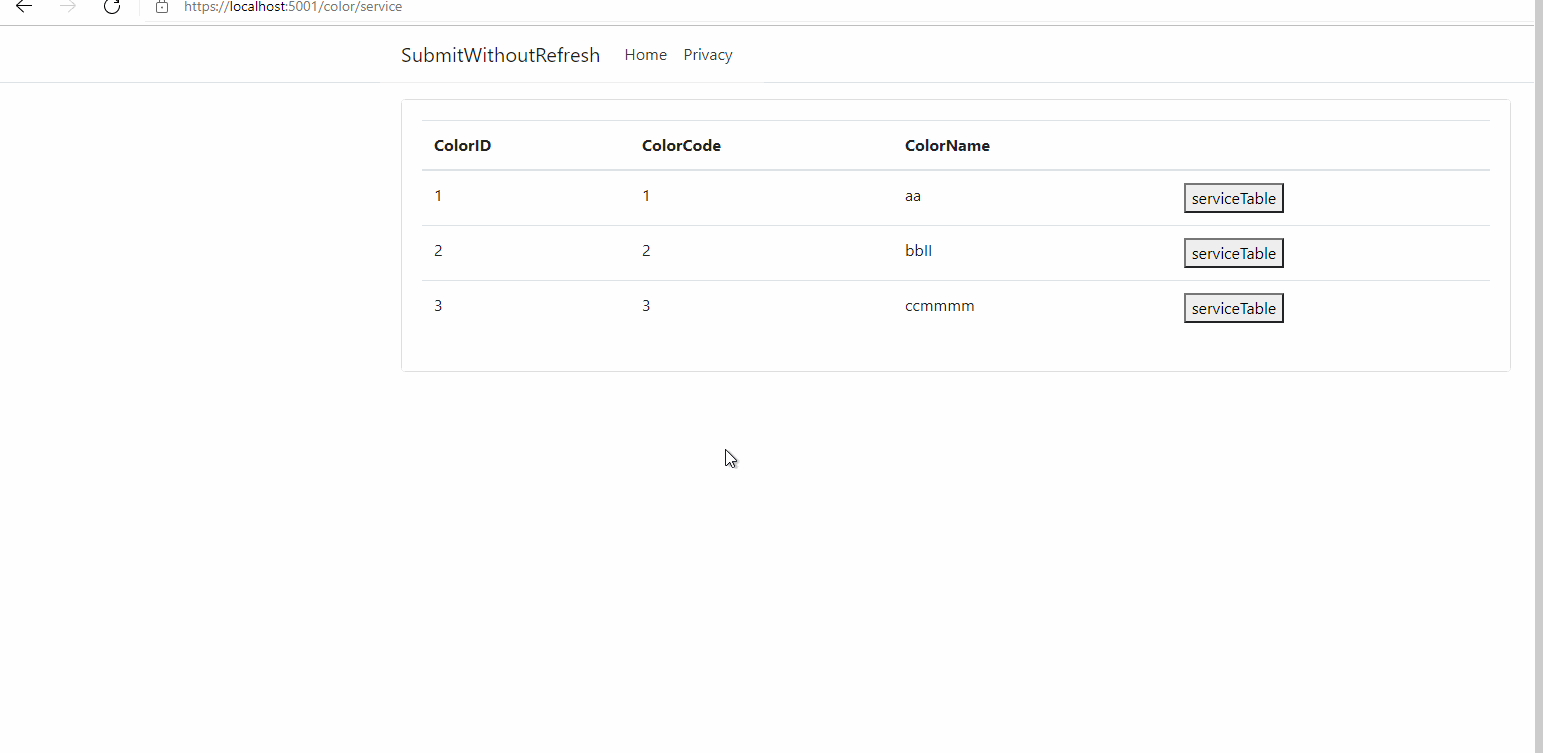Click the localhost URL in address bar

293,7
